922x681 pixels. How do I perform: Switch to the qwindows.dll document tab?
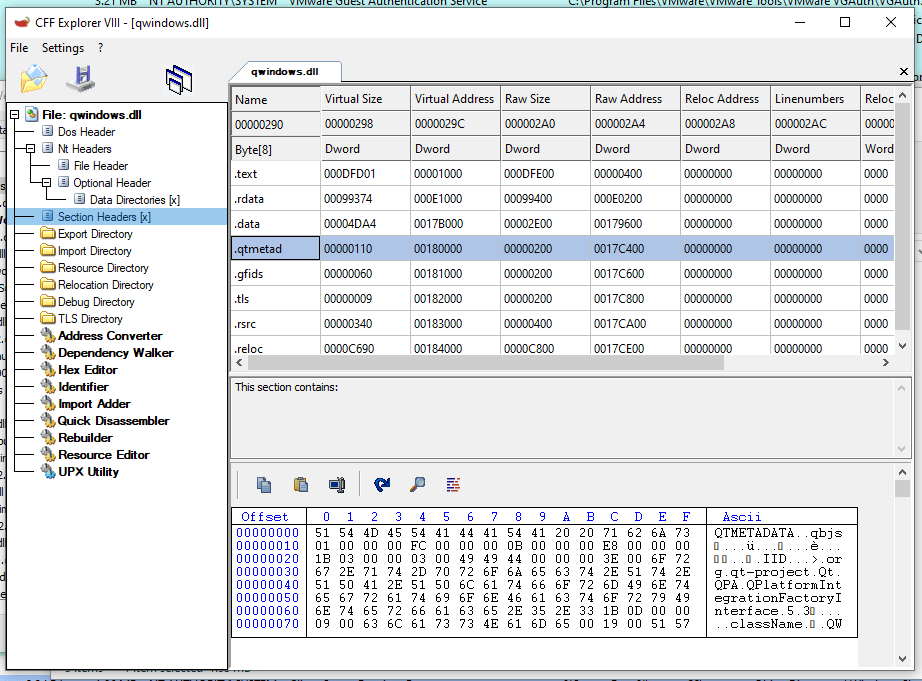pos(285,72)
